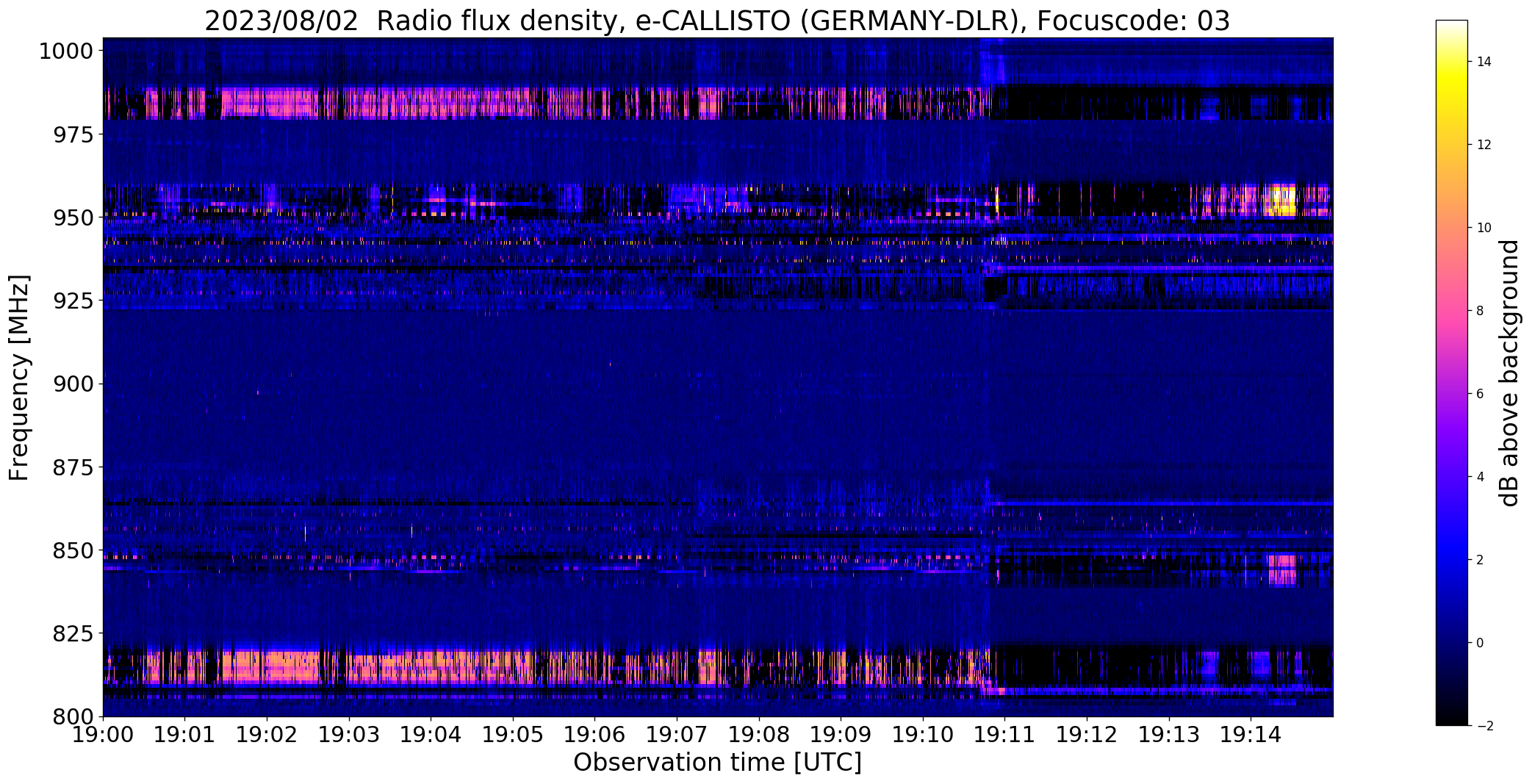The height and width of the screenshot is (784, 1532).
Task: Click the 800 frequency tick label
Action: coord(73,716)
